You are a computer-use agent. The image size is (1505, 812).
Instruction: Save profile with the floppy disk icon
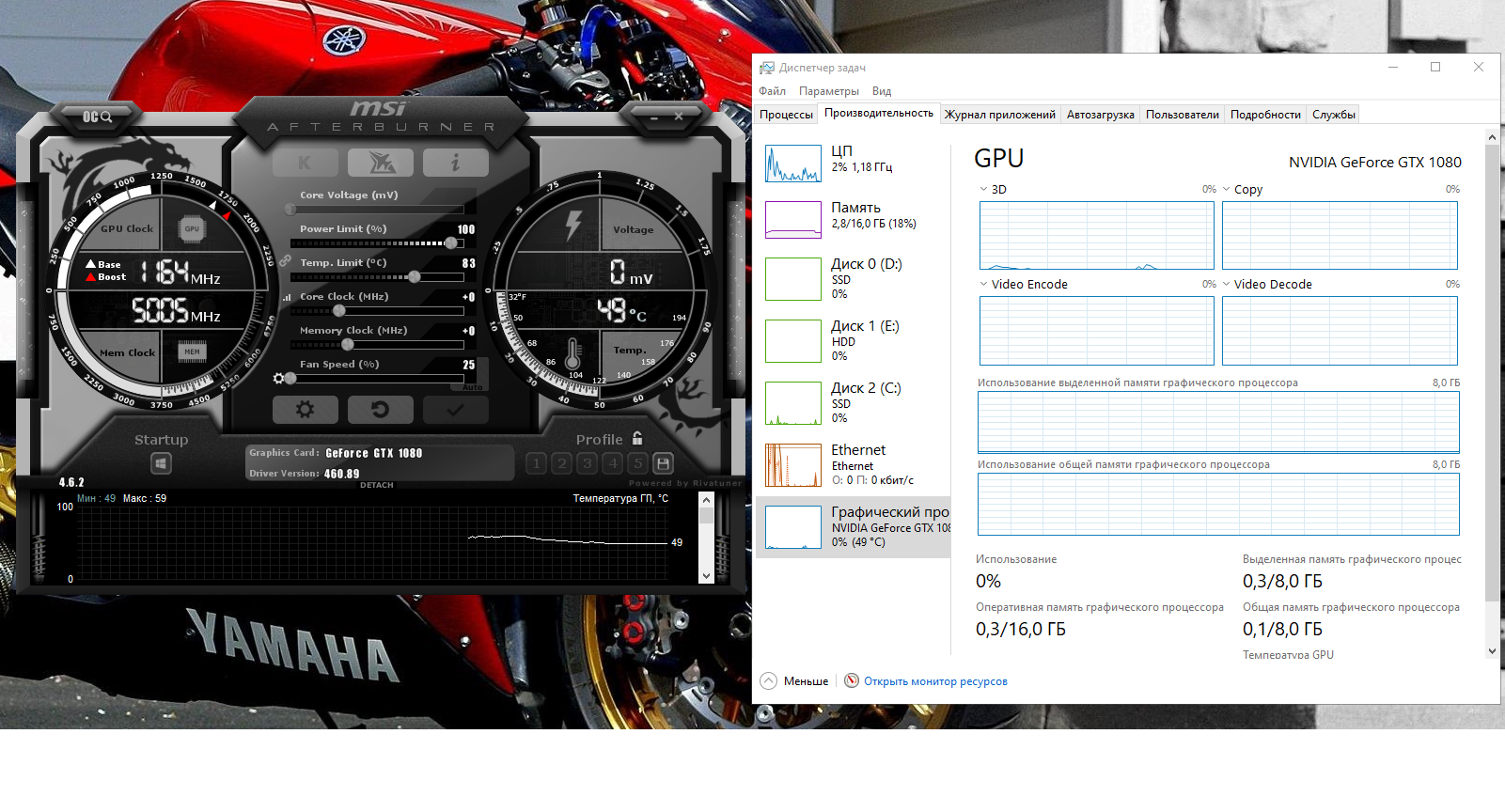pyautogui.click(x=663, y=463)
